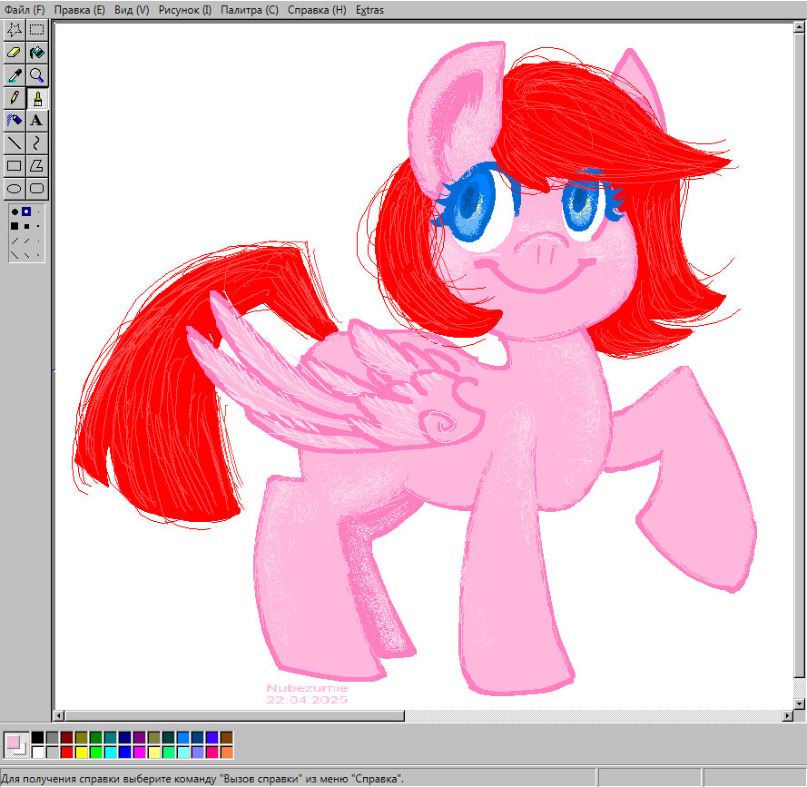Choose the large square brush shape
Viewport: 807px width, 787px height.
[x=14, y=226]
